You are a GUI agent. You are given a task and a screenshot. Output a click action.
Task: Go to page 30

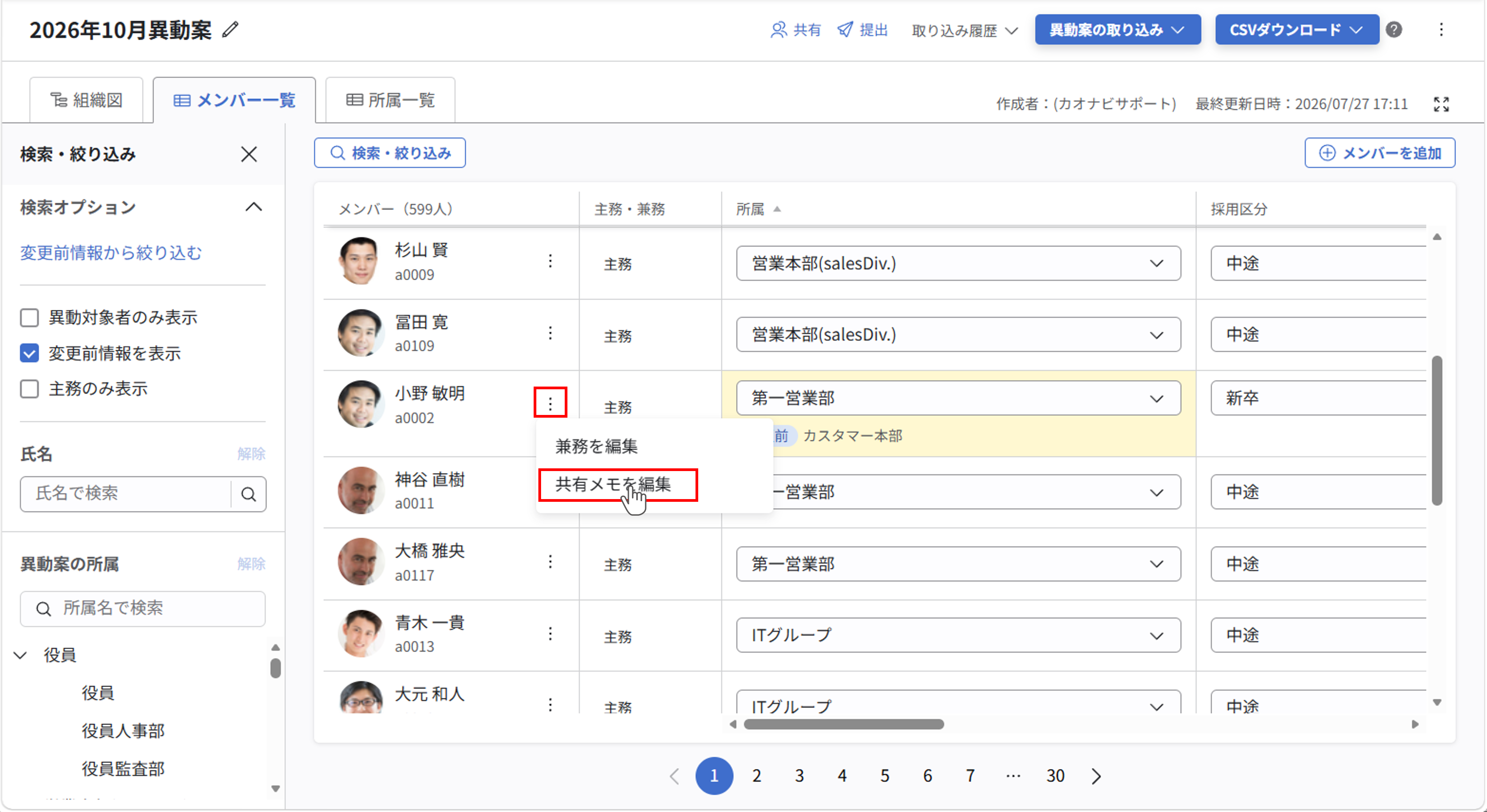click(1055, 776)
